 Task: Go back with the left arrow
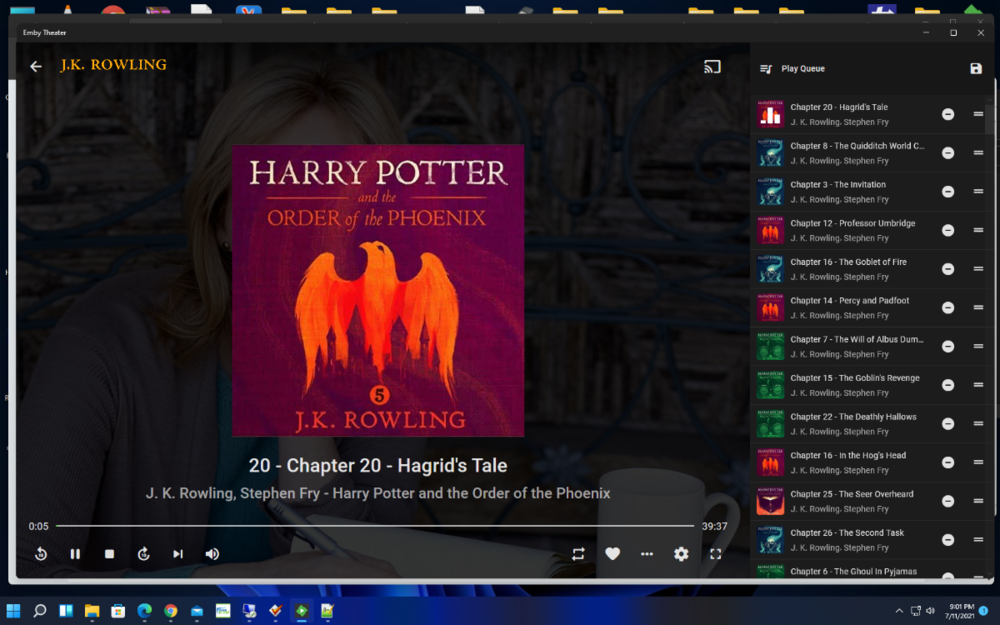point(36,66)
